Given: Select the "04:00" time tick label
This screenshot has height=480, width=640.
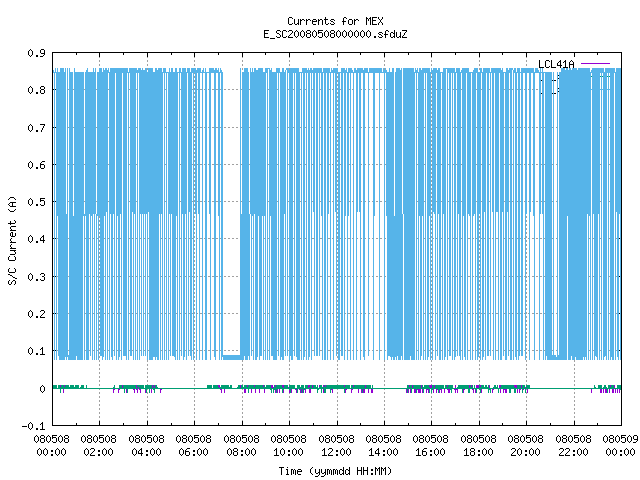Looking at the screenshot, I should pyautogui.click(x=147, y=452).
